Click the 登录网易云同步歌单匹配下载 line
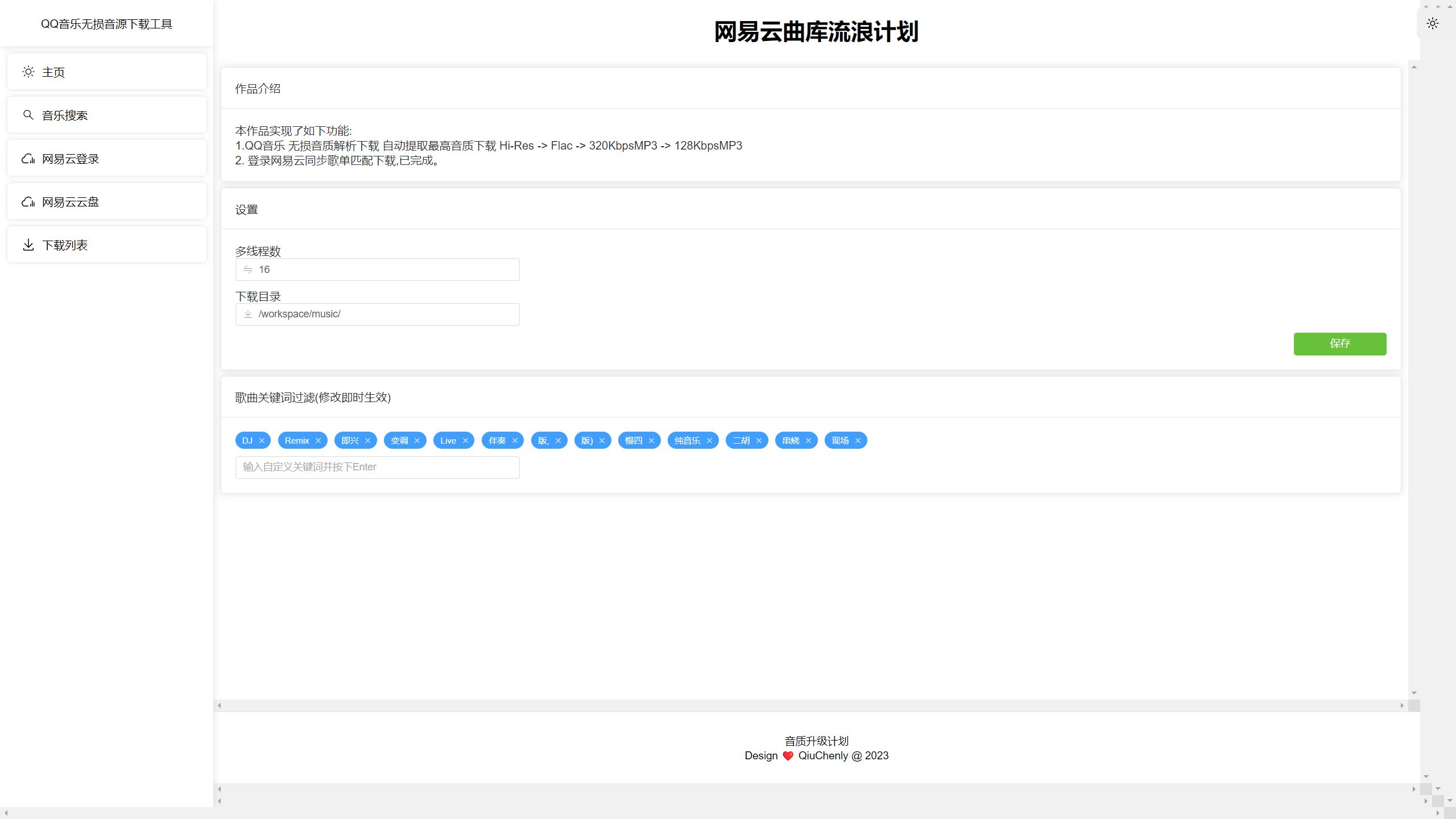 point(337,160)
